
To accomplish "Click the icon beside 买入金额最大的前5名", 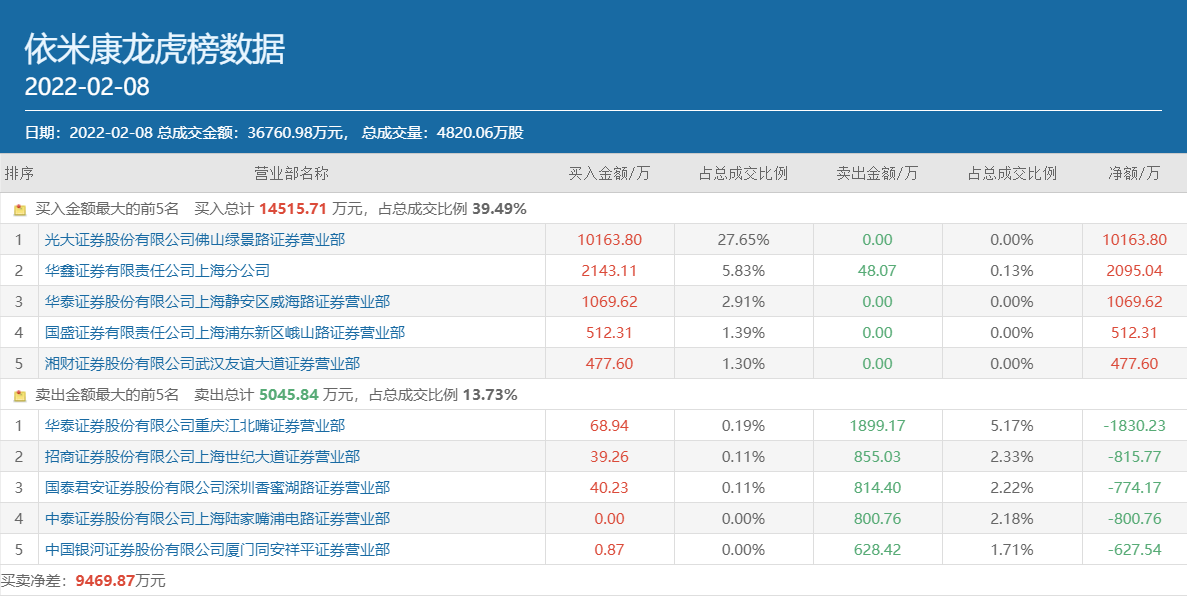I will (20, 210).
